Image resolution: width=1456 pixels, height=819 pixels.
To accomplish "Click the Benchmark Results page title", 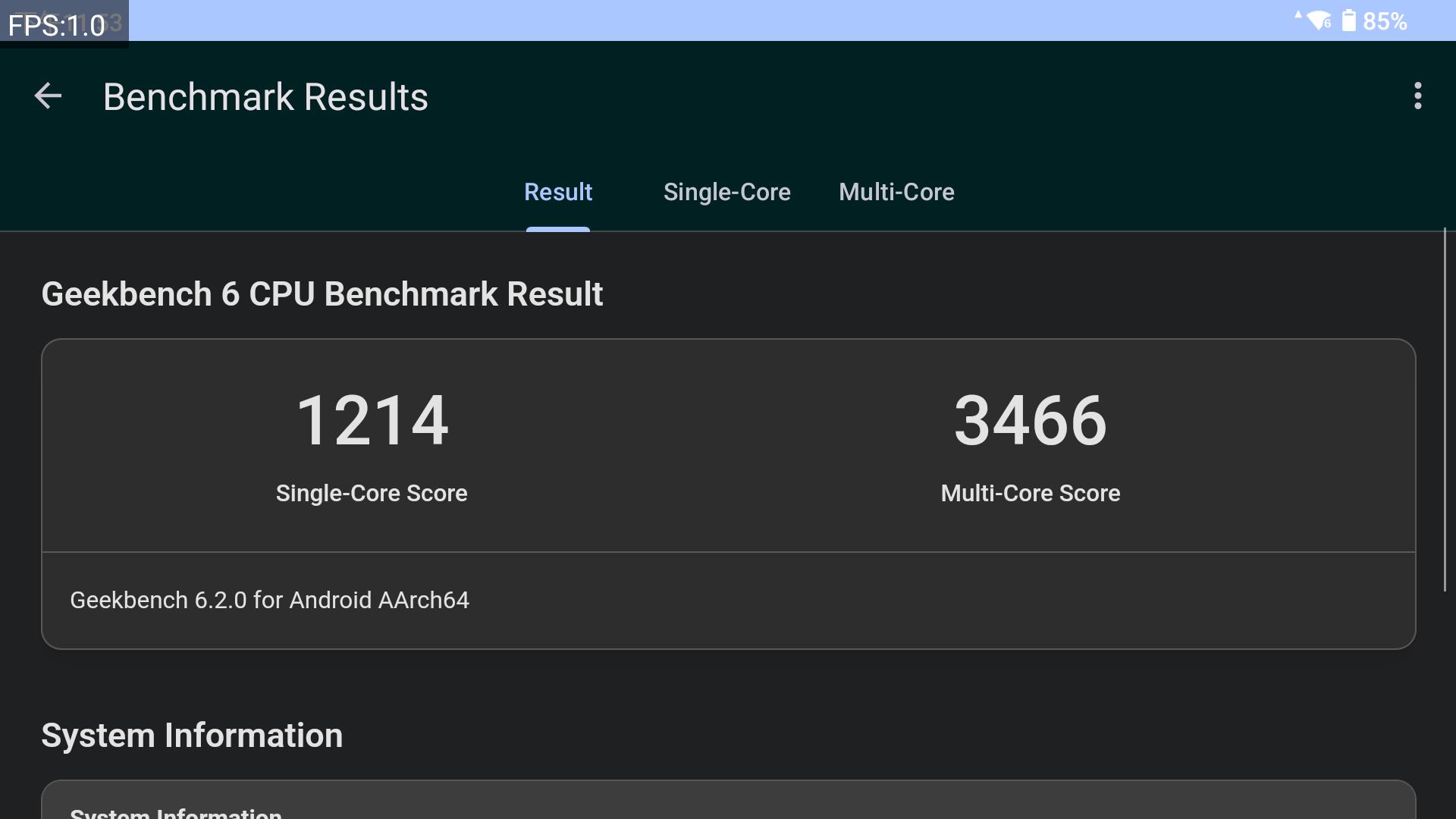I will (x=265, y=97).
